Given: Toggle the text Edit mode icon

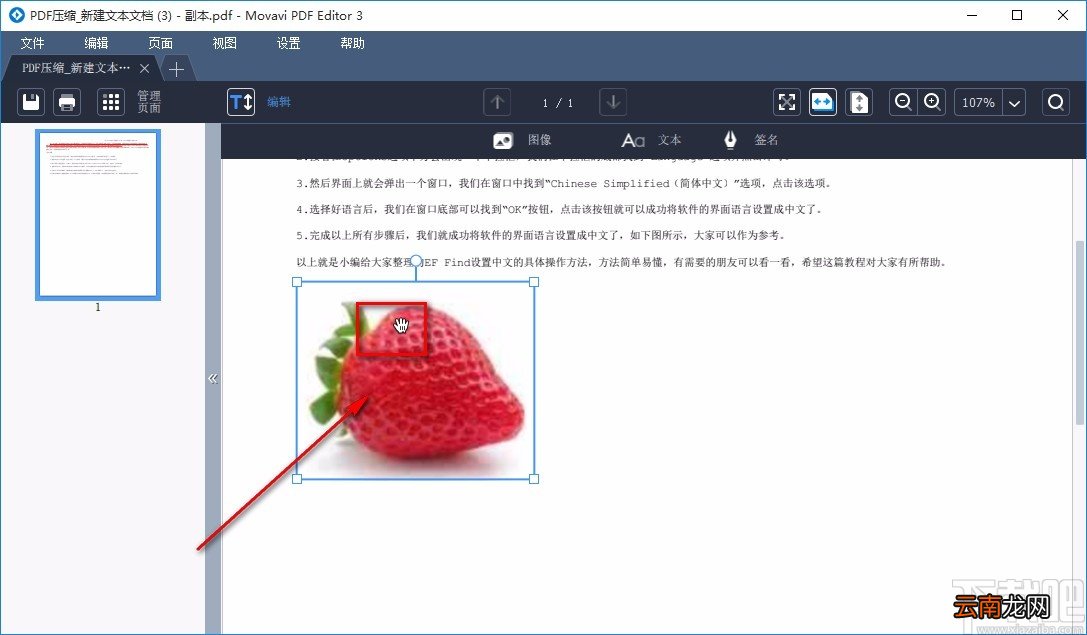Looking at the screenshot, I should click(241, 103).
